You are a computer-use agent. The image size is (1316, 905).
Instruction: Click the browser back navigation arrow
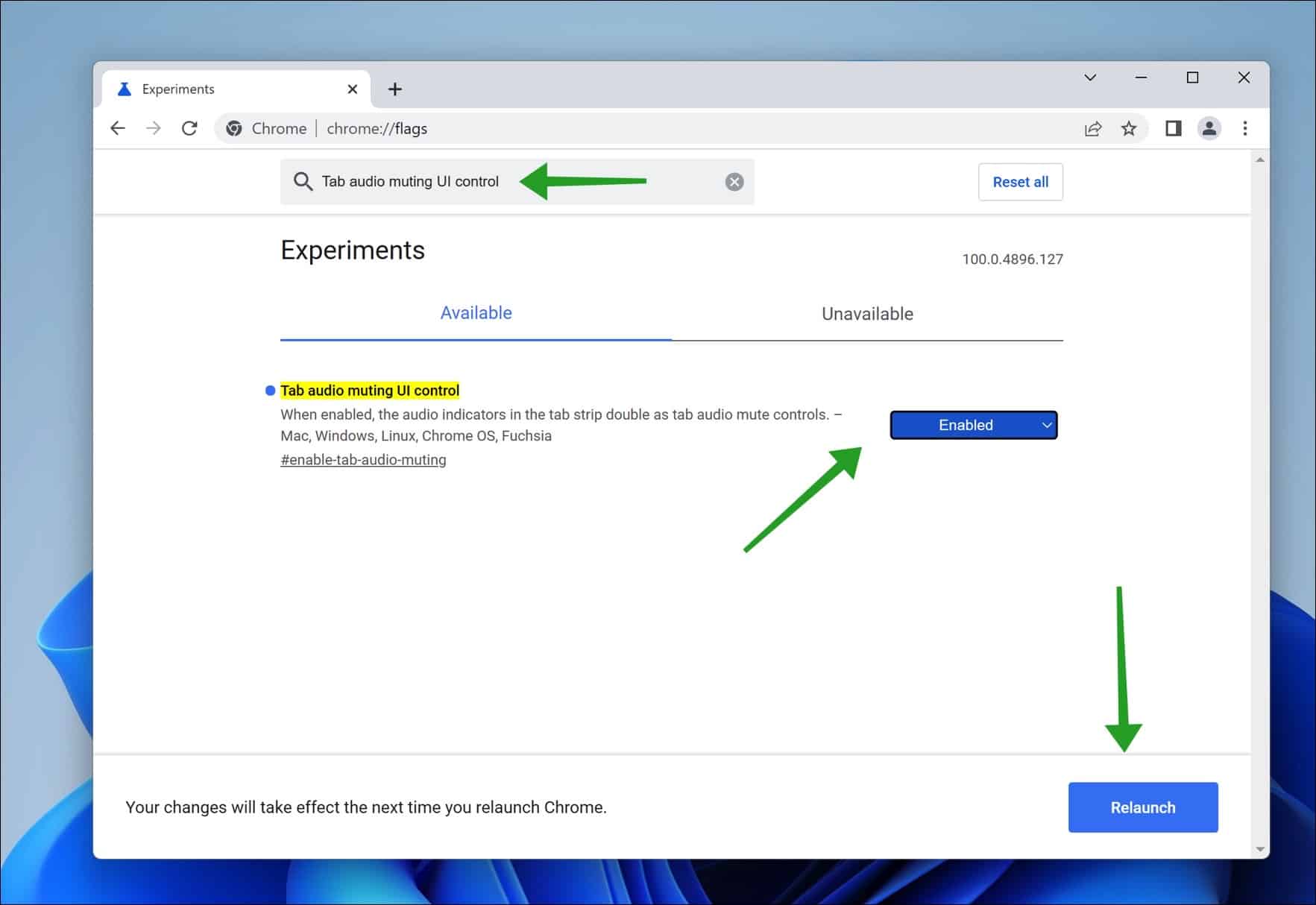[x=118, y=127]
